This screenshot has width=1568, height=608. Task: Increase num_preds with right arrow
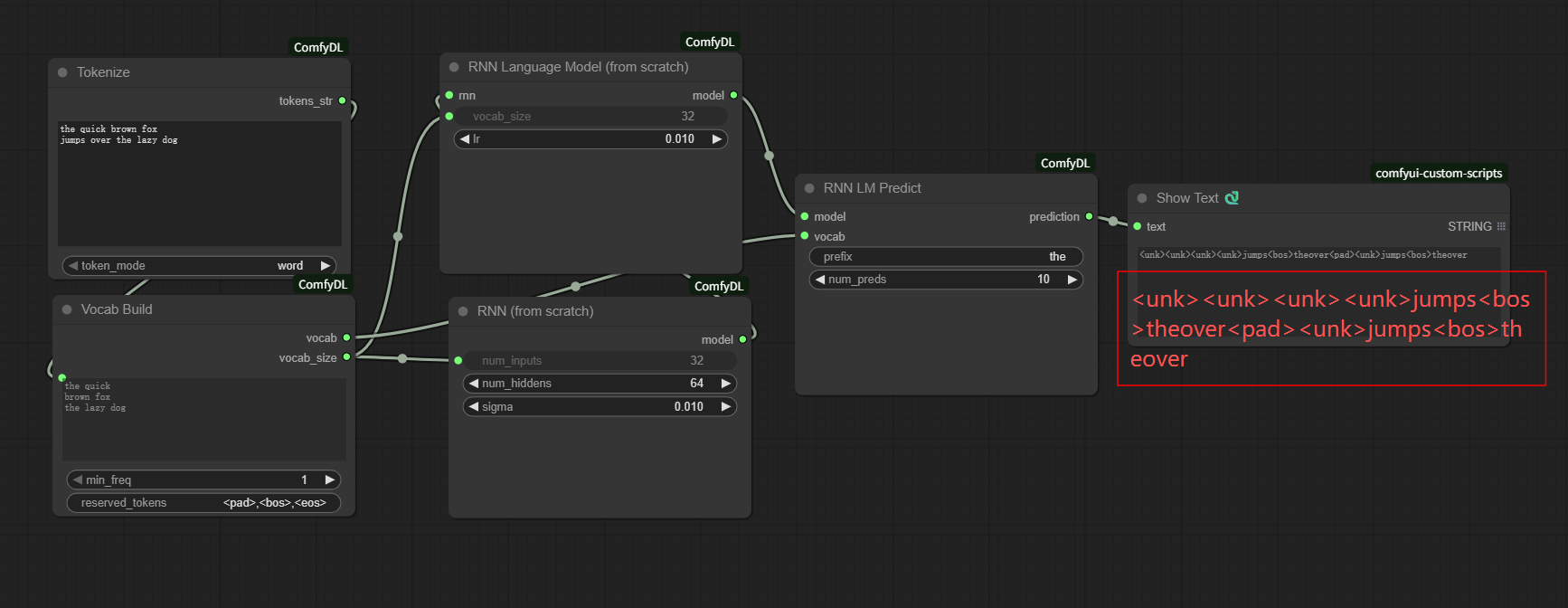point(1072,280)
